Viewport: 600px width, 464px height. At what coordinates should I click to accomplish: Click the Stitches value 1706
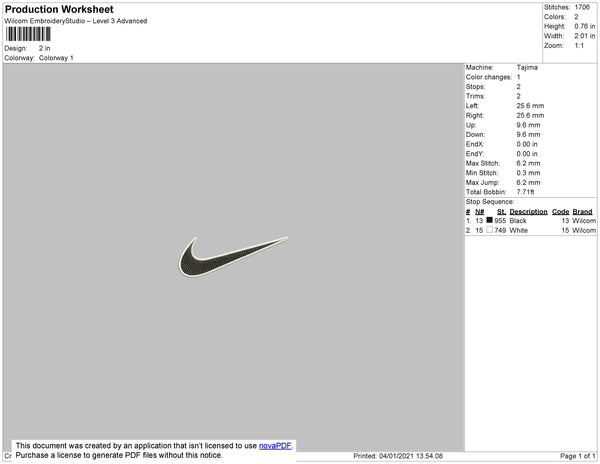(x=582, y=7)
